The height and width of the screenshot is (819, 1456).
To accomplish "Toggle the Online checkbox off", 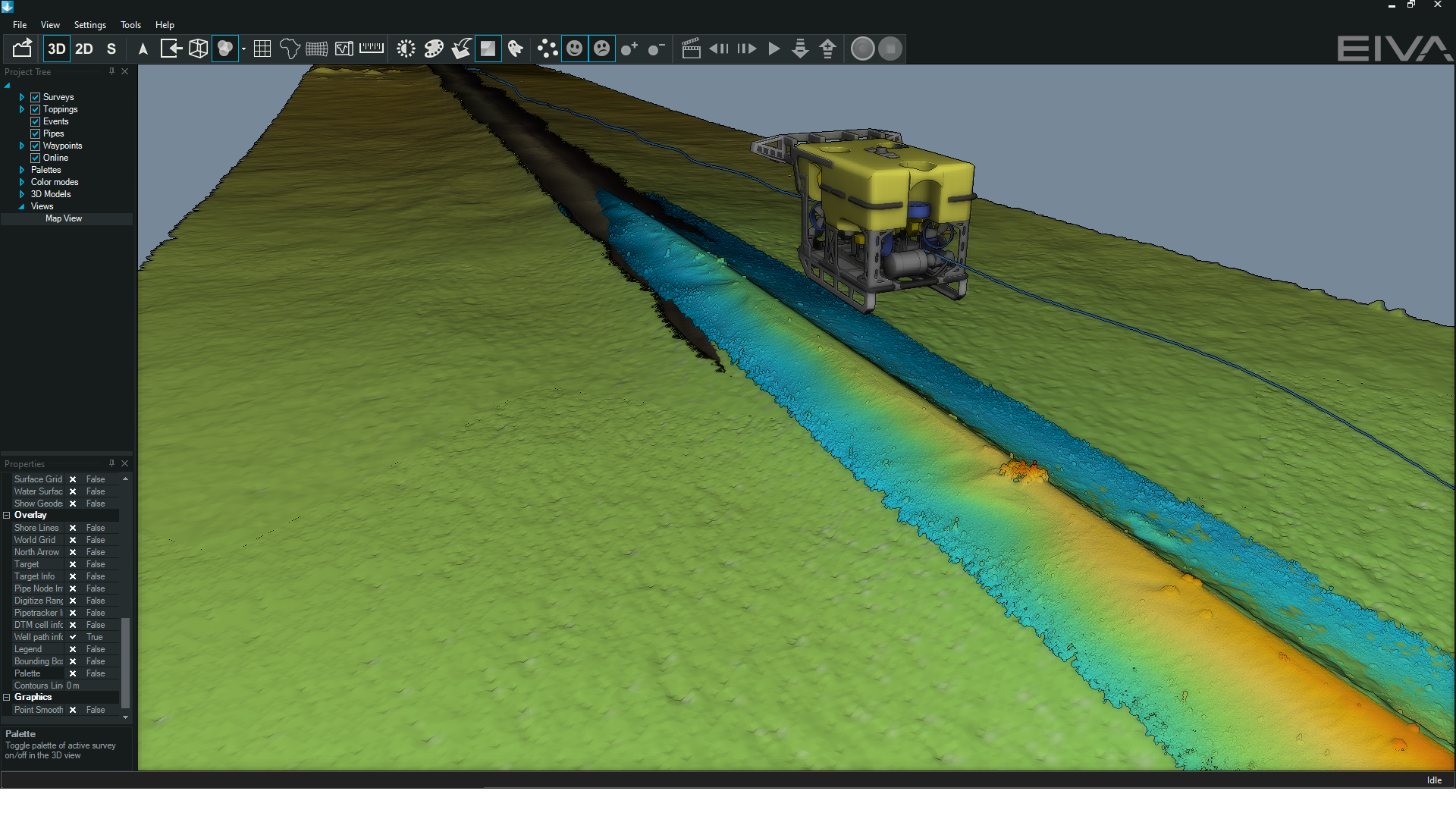I will [35, 157].
